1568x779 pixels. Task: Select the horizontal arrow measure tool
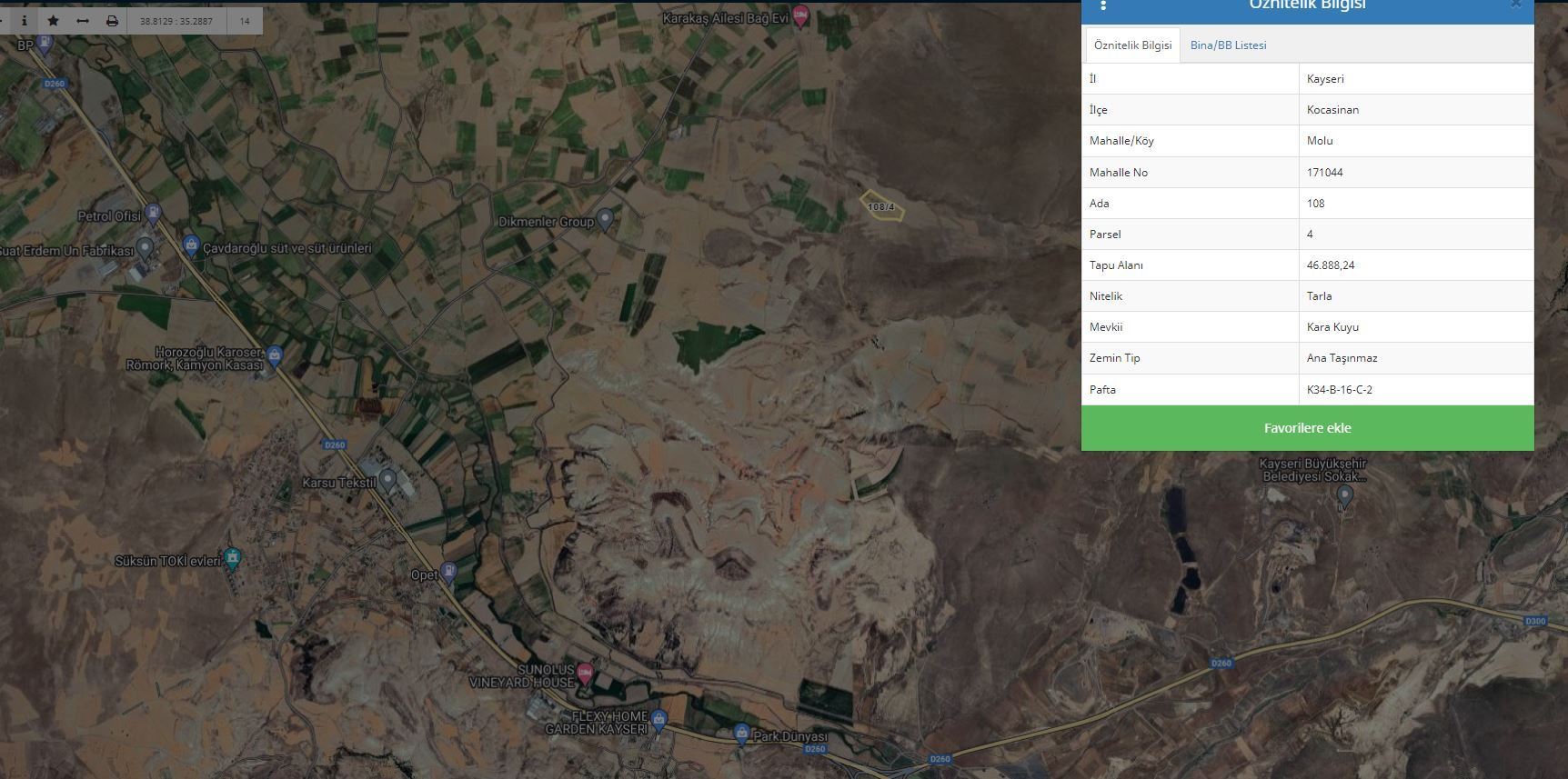[x=82, y=21]
